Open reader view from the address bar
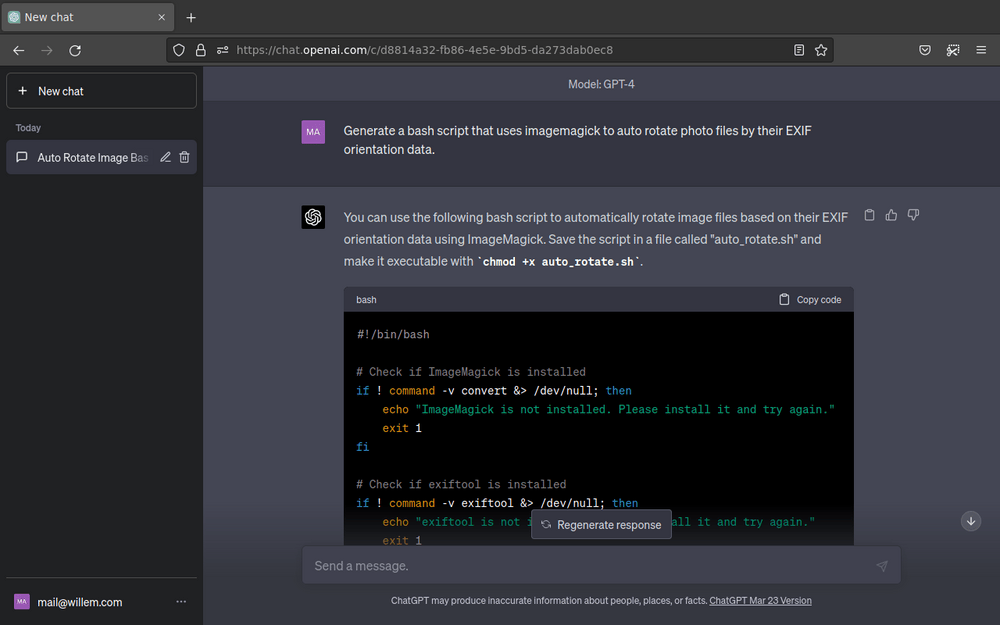The width and height of the screenshot is (1000, 625). click(797, 49)
